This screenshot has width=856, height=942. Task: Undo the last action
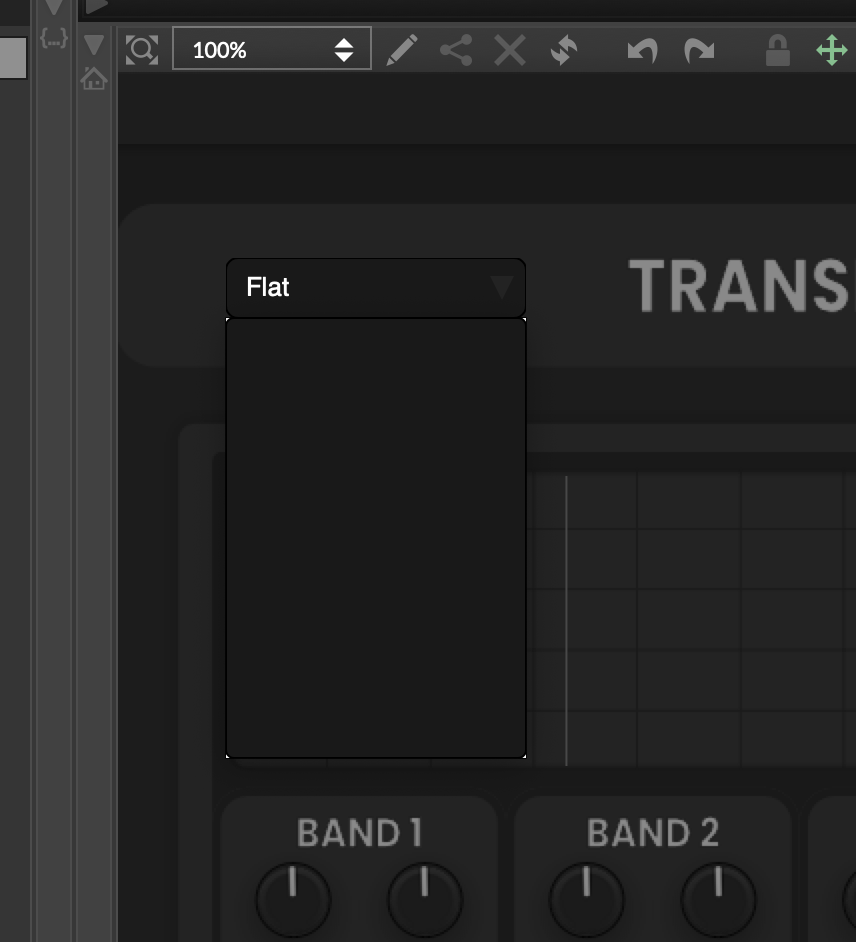pos(642,50)
